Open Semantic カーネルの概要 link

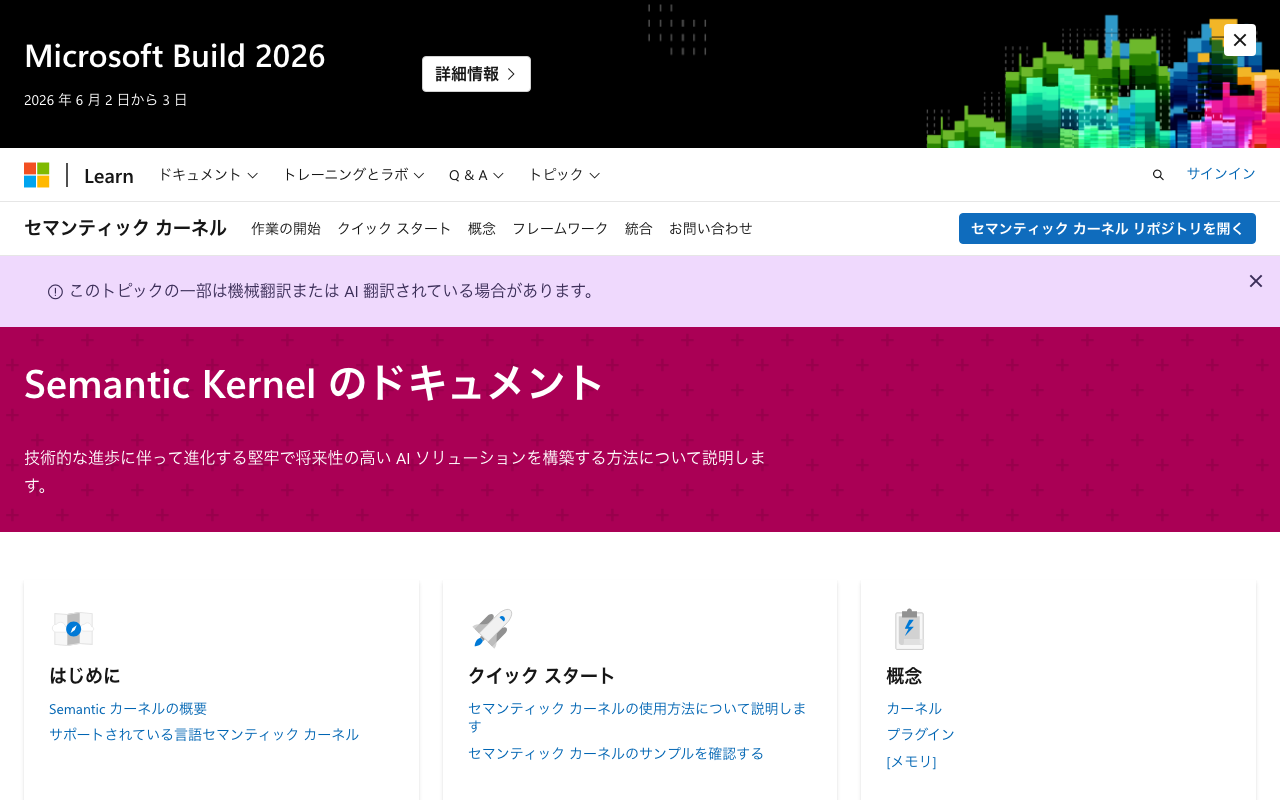coord(128,708)
